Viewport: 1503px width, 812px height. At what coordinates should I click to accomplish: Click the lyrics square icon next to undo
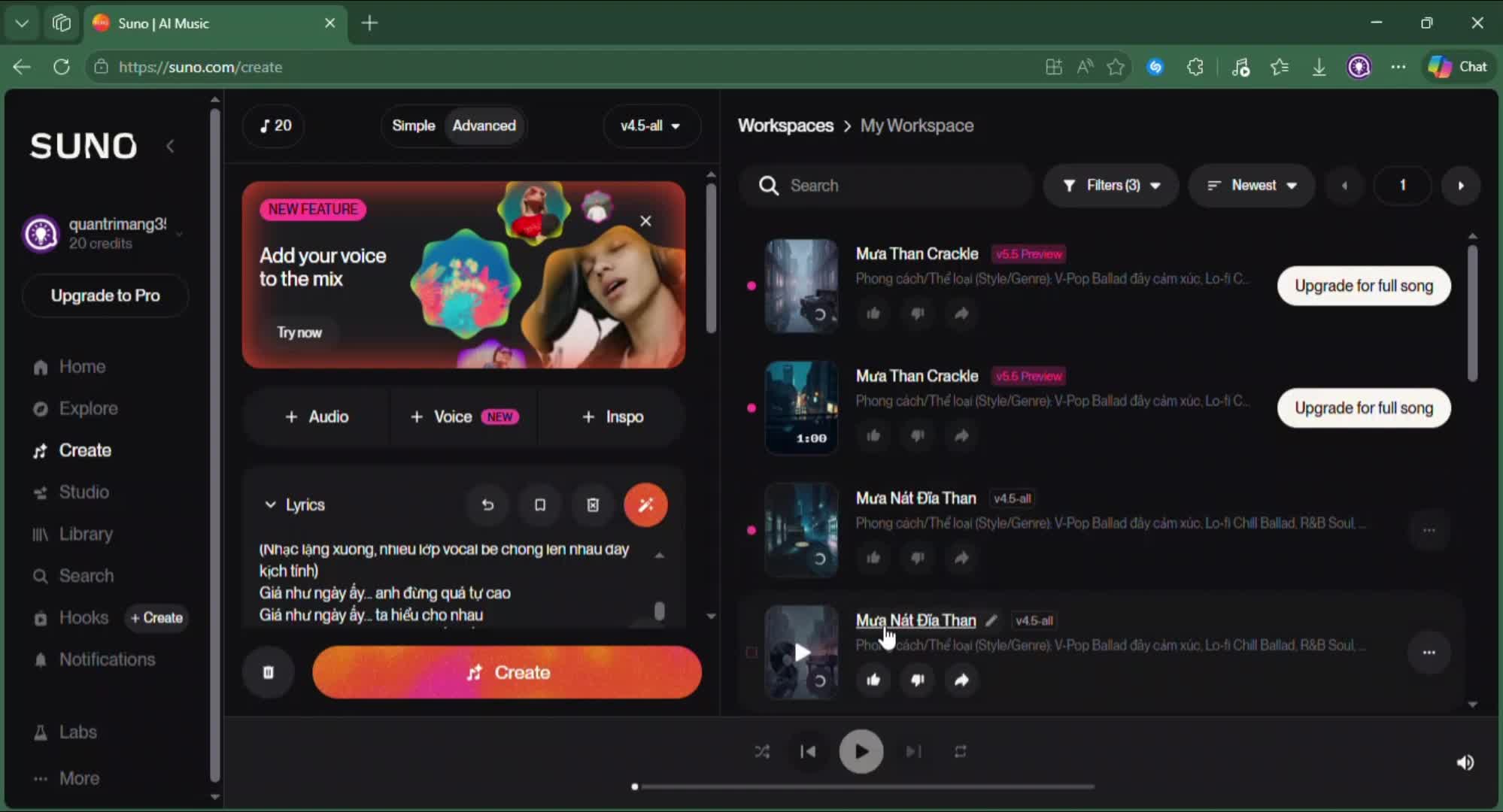click(540, 505)
